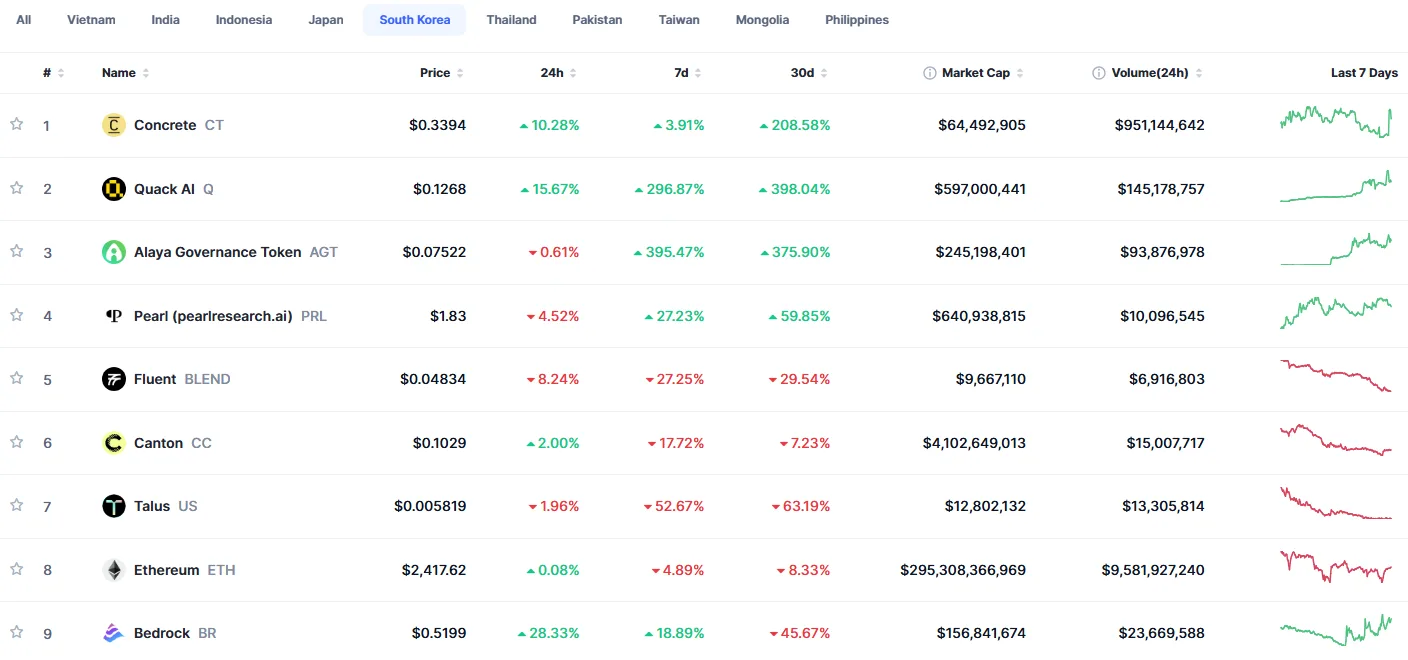Open the Canton CC coin link
The height and width of the screenshot is (660, 1408).
(157, 443)
